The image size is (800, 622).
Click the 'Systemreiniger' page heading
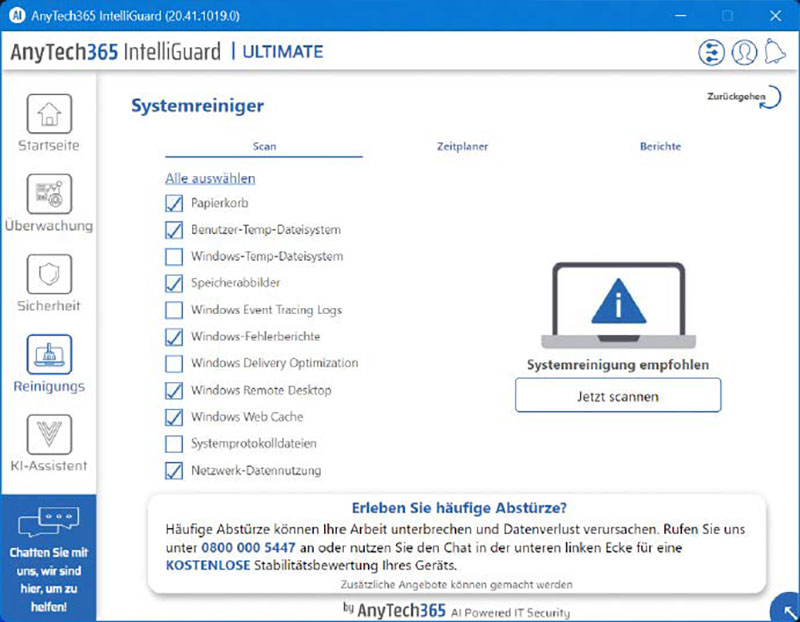pos(197,106)
